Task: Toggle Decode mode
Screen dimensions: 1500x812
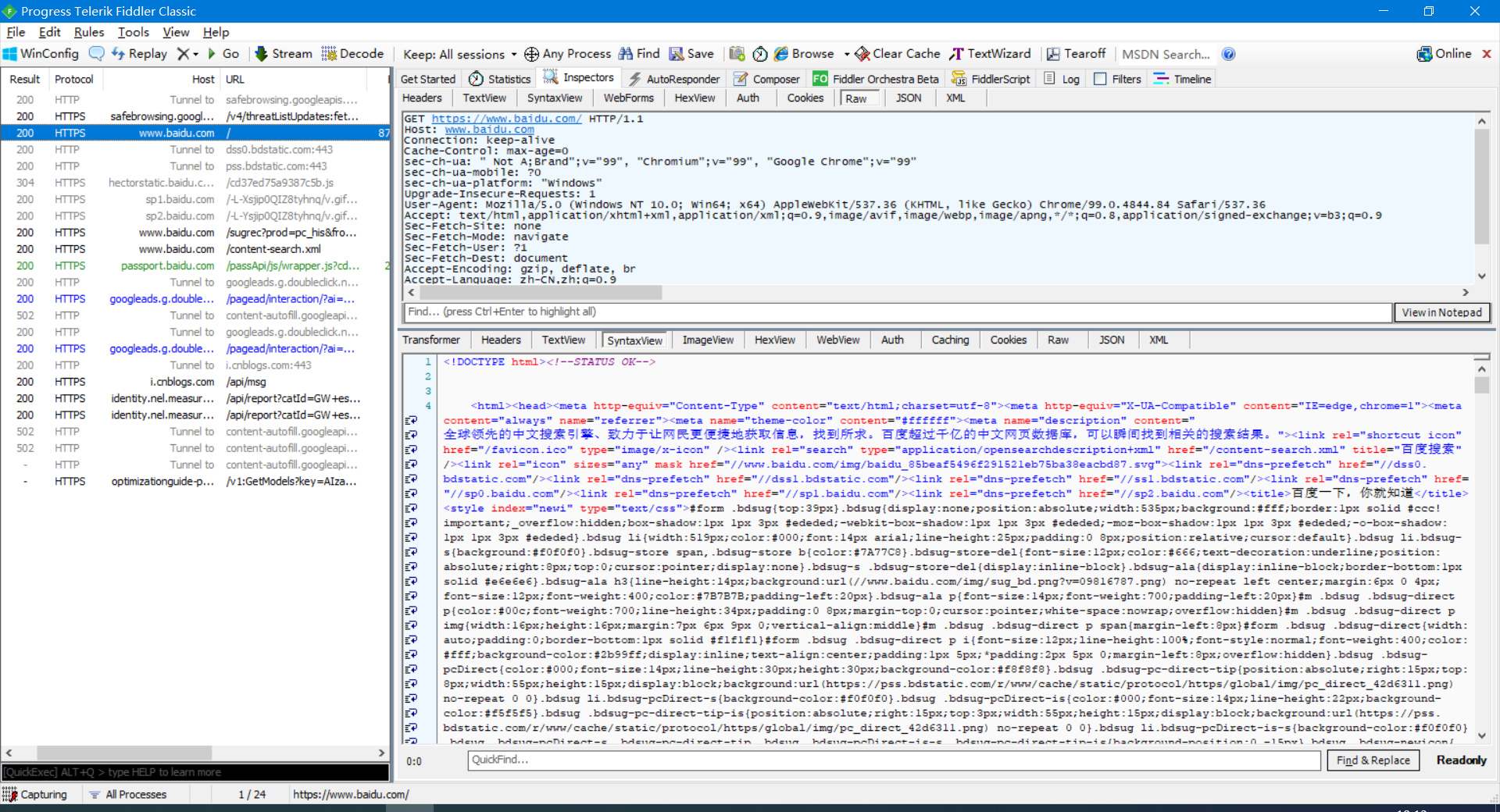Action: tap(353, 54)
